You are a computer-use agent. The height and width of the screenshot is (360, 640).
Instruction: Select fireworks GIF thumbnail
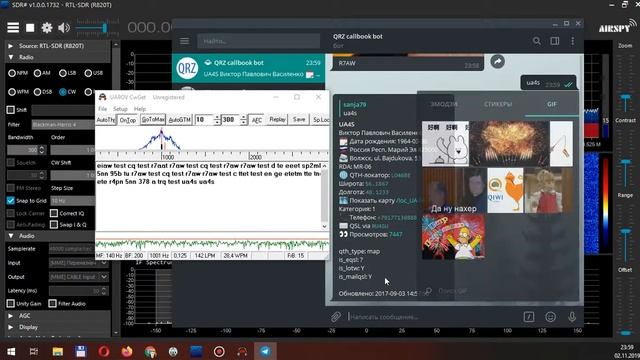click(509, 143)
